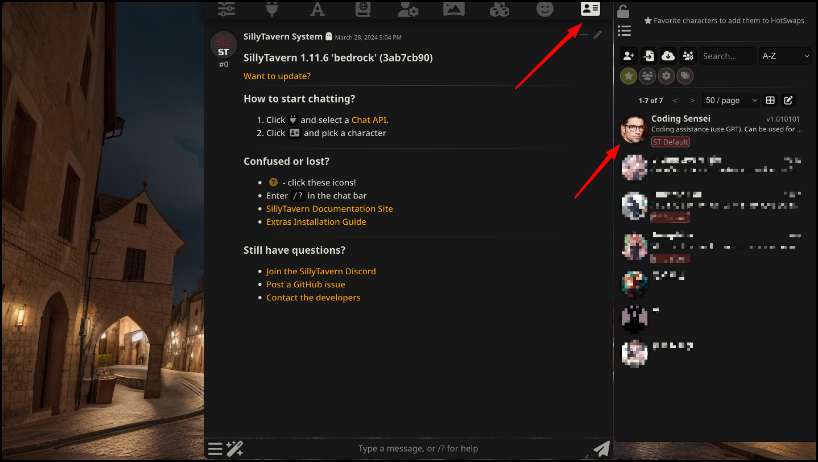
Task: Open Persona Management smiley icon
Action: pyautogui.click(x=545, y=9)
